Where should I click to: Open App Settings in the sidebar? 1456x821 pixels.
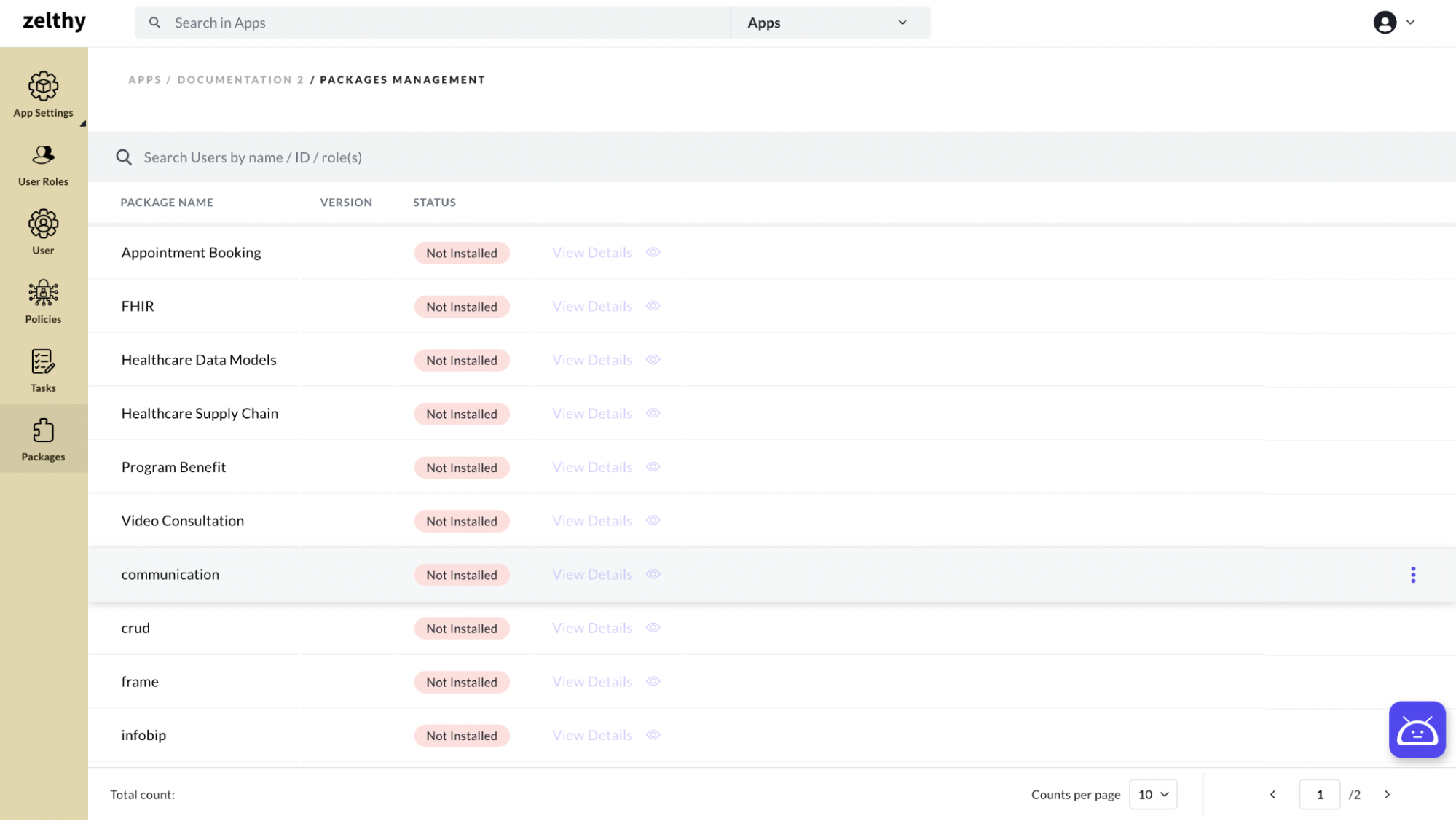(43, 94)
